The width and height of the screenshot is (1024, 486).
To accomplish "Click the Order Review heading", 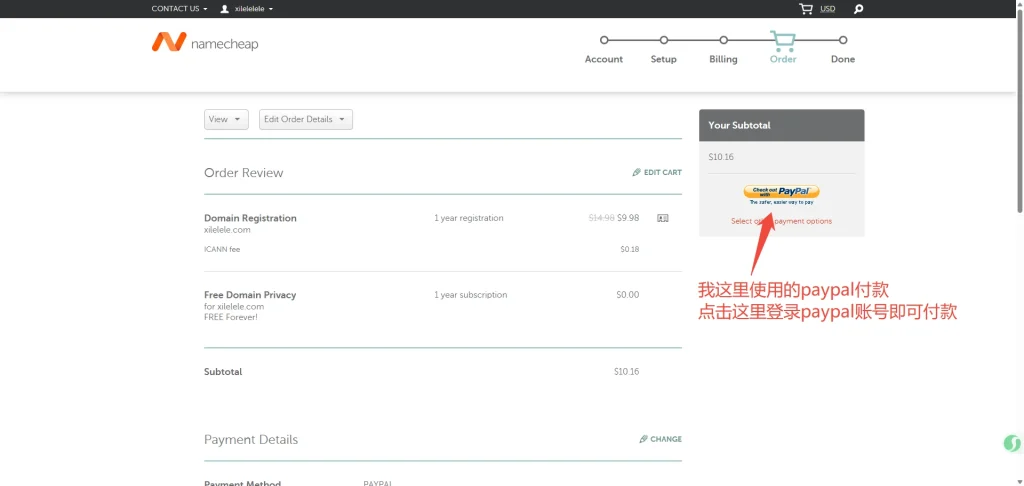I will pyautogui.click(x=244, y=173).
